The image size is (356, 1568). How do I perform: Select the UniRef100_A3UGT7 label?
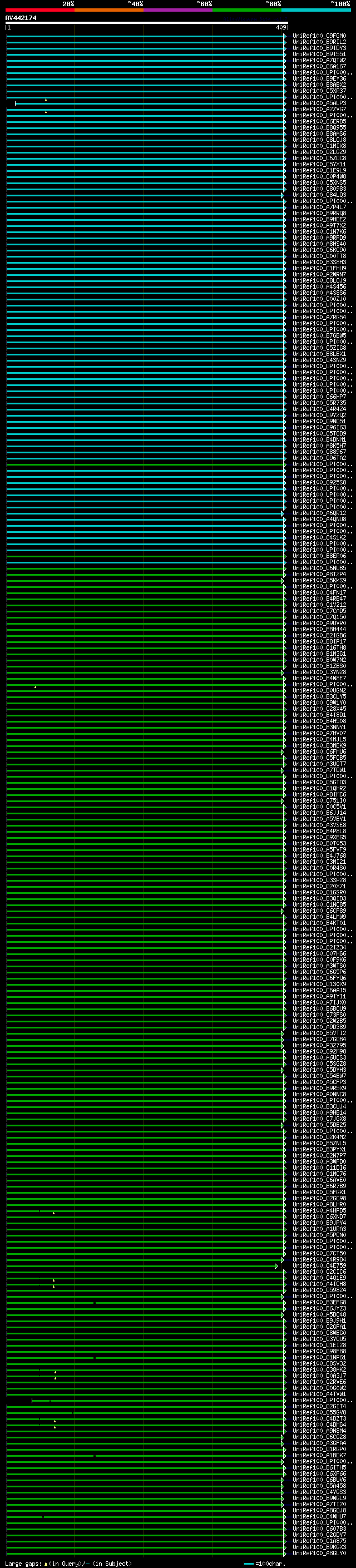pos(319,764)
